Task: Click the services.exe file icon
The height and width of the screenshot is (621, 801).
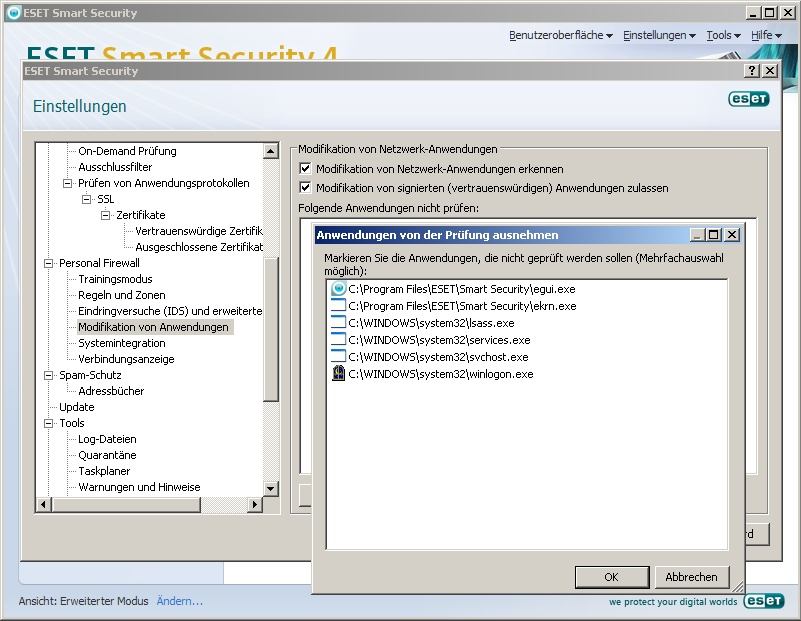Action: pyautogui.click(x=338, y=340)
